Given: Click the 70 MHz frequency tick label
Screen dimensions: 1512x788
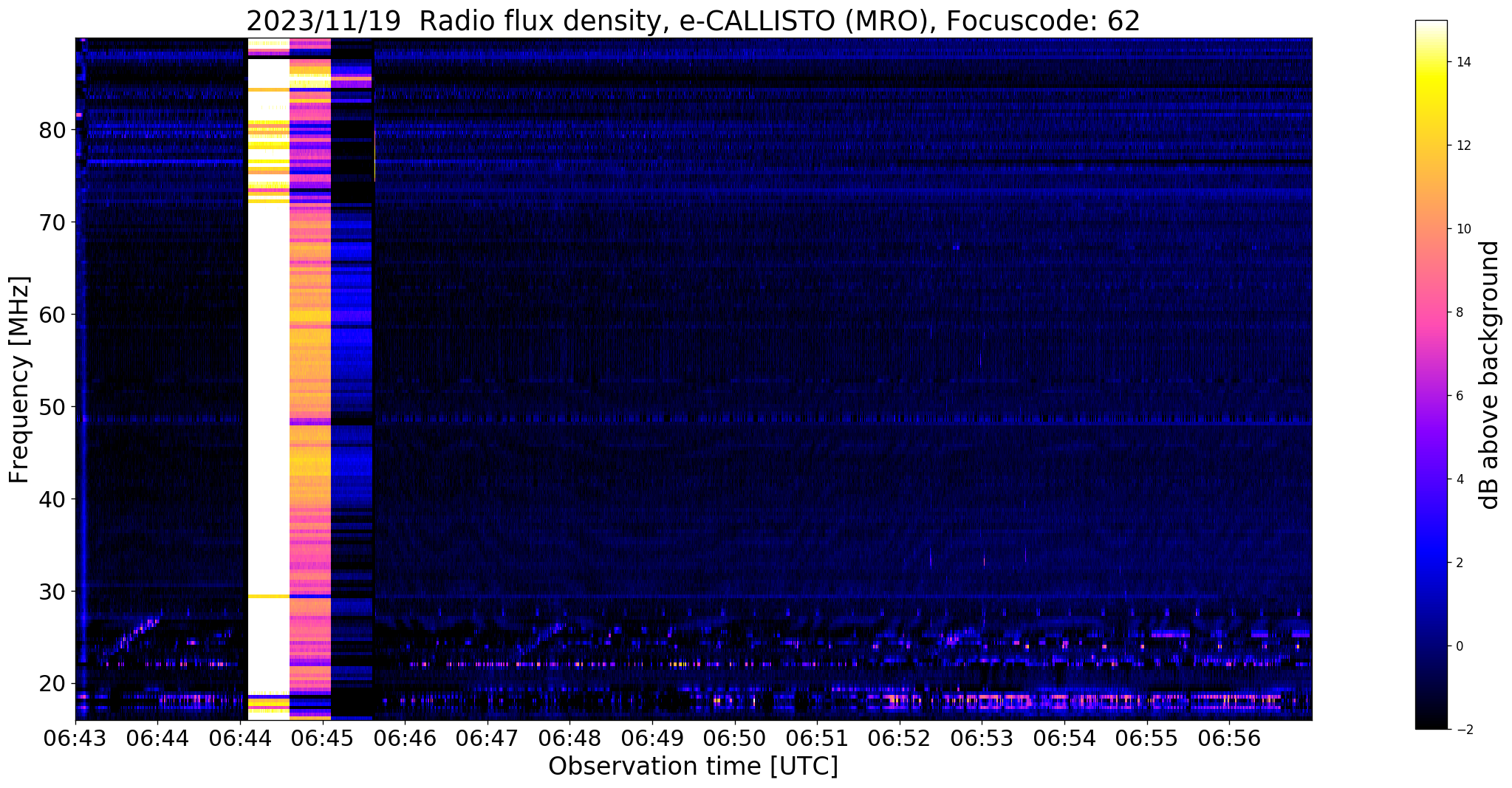Looking at the screenshot, I should (52, 222).
